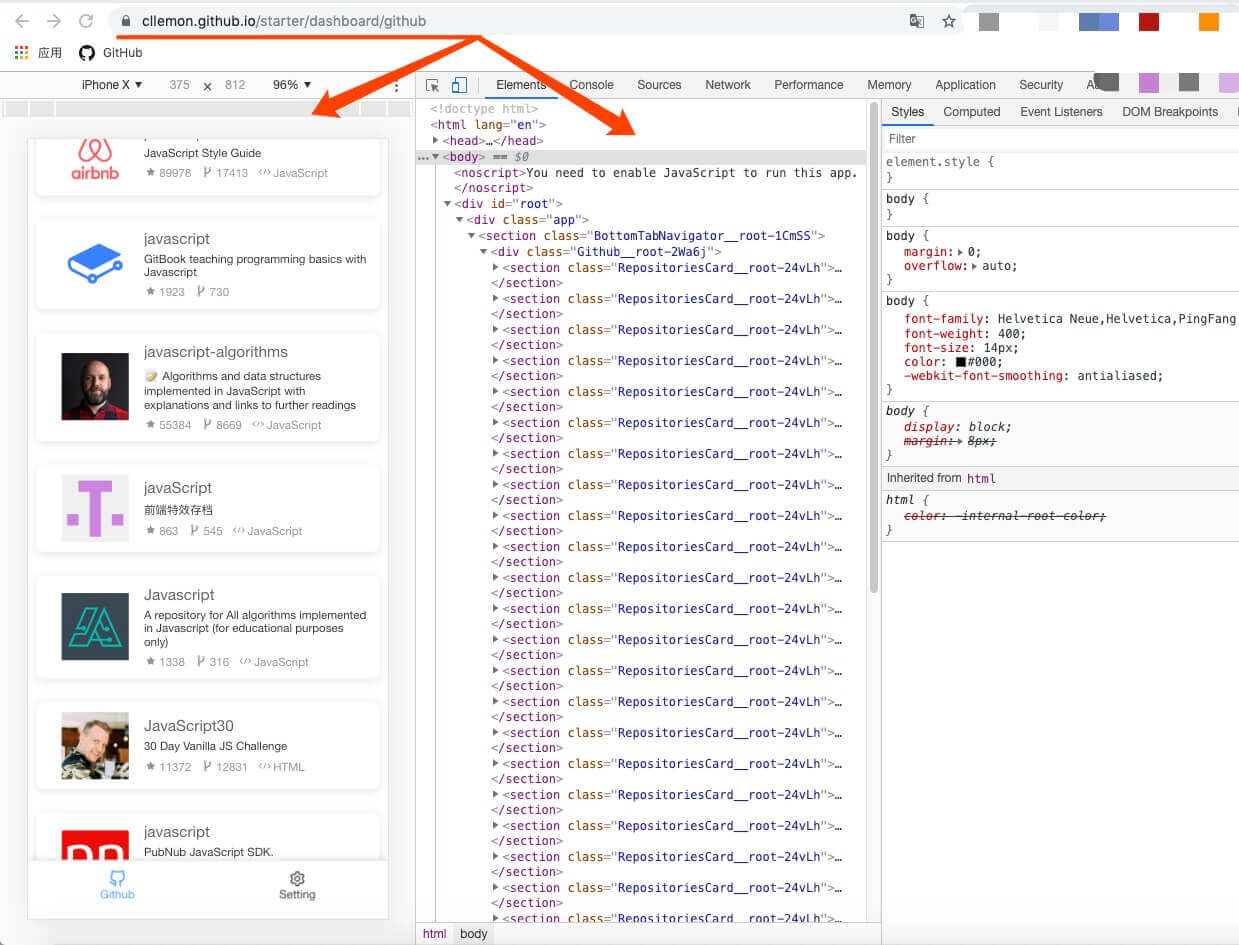Click the noscript text line
Image resolution: width=1239 pixels, height=945 pixels.
click(x=655, y=173)
